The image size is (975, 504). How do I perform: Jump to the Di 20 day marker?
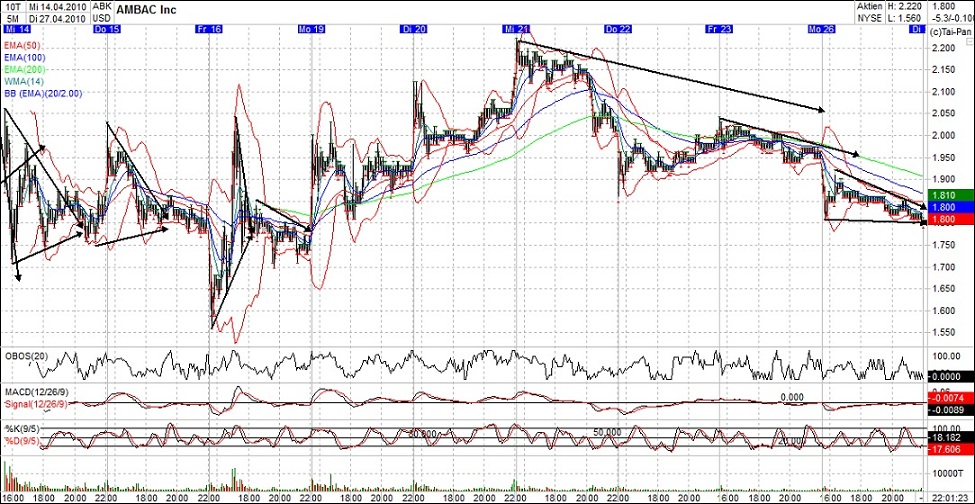click(412, 29)
